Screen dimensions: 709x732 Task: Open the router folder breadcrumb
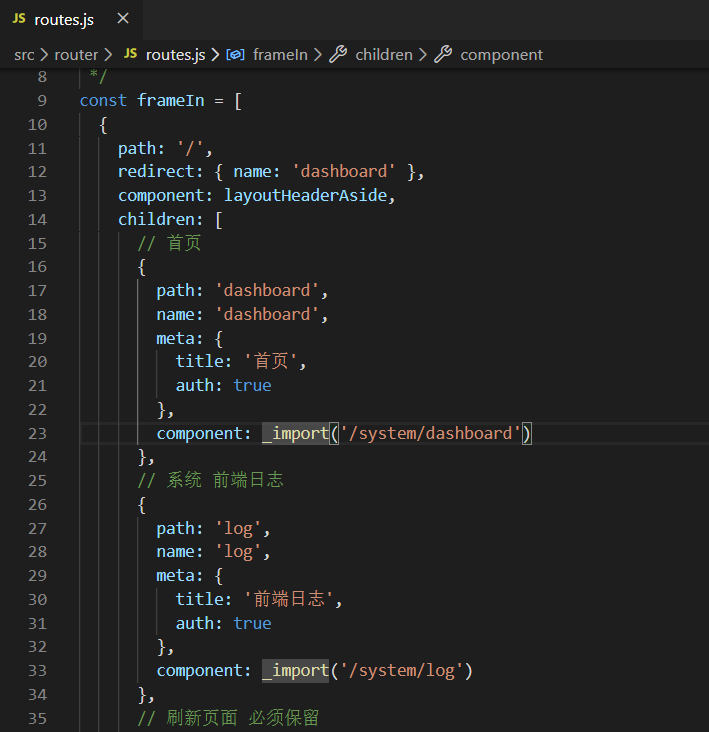tap(76, 55)
